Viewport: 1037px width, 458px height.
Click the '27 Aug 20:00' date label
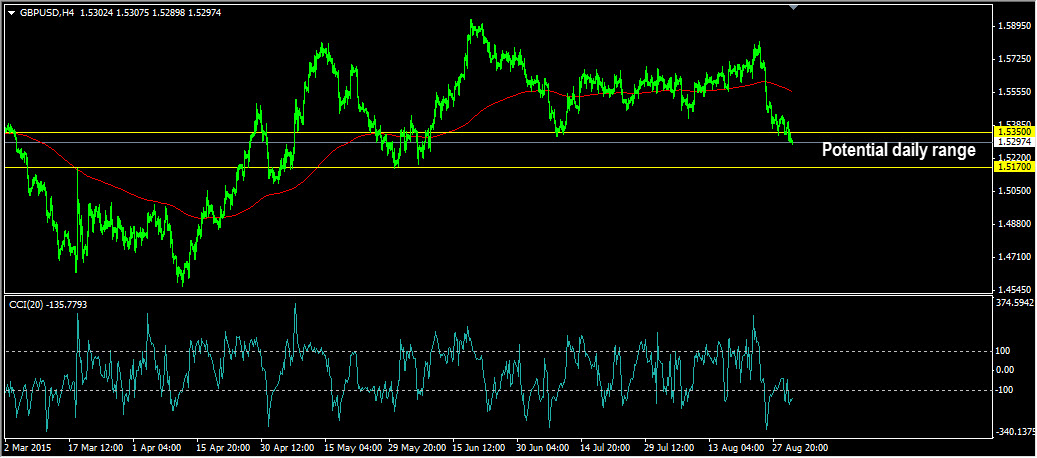800,447
